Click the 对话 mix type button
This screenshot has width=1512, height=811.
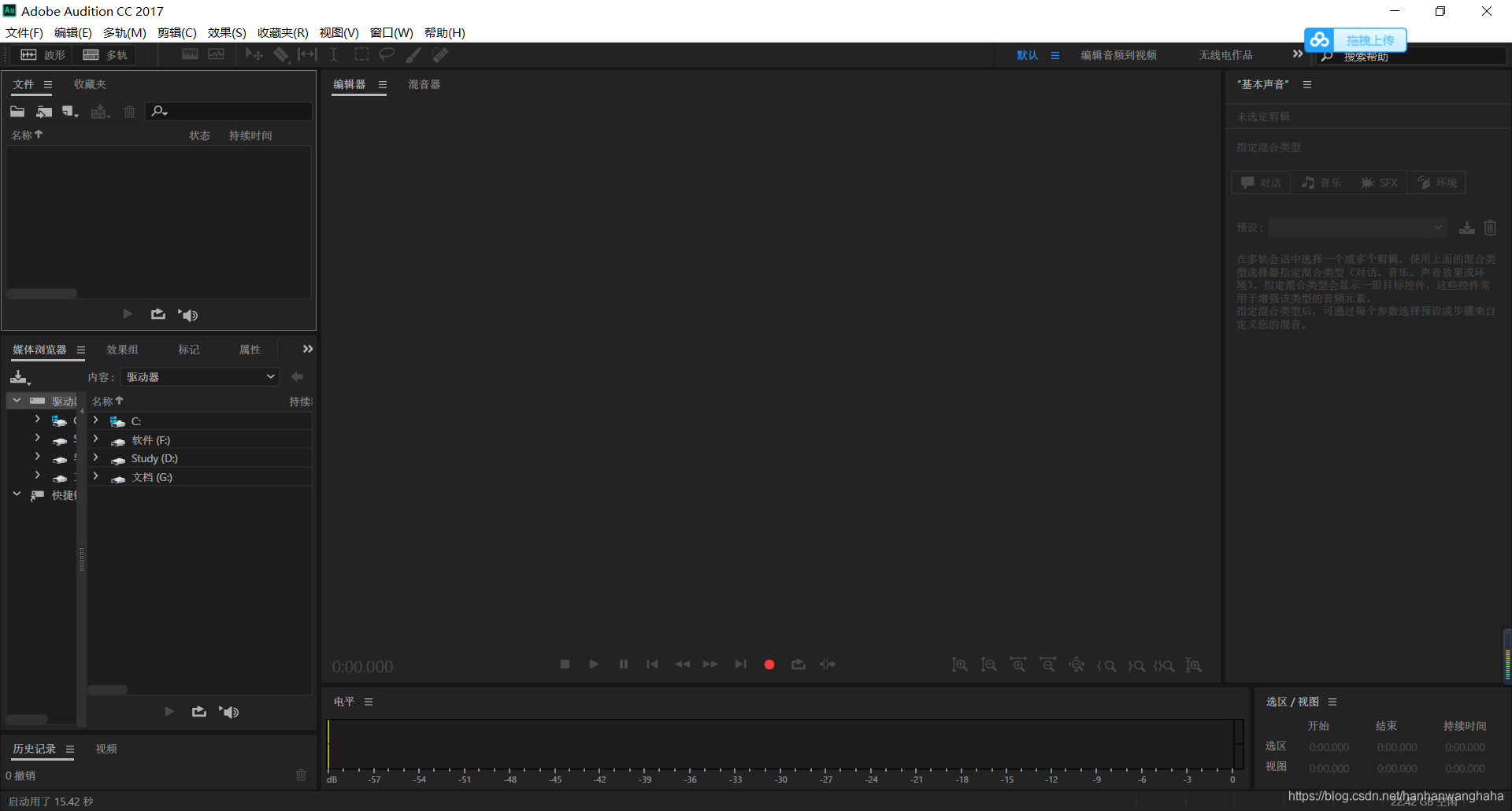tap(1261, 183)
